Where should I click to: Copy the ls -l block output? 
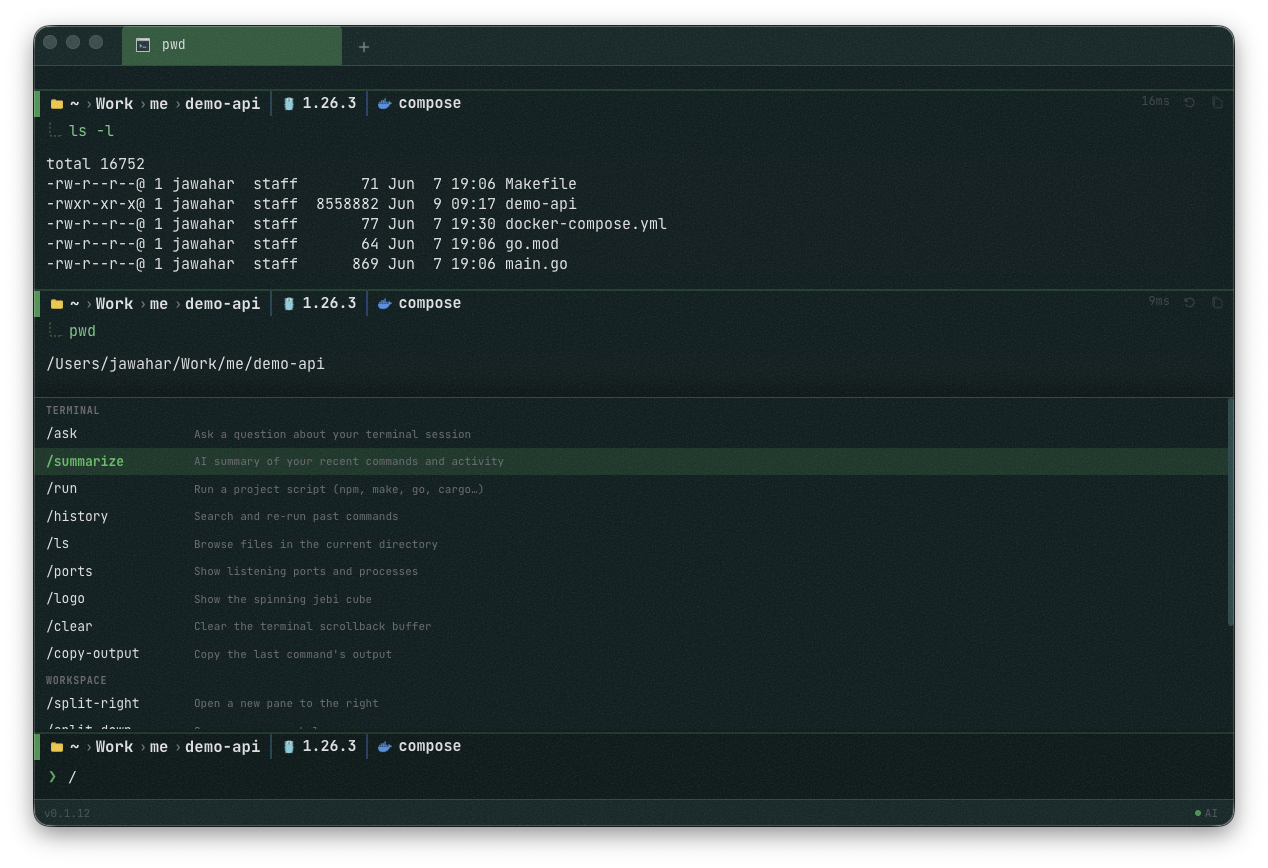(x=1217, y=102)
